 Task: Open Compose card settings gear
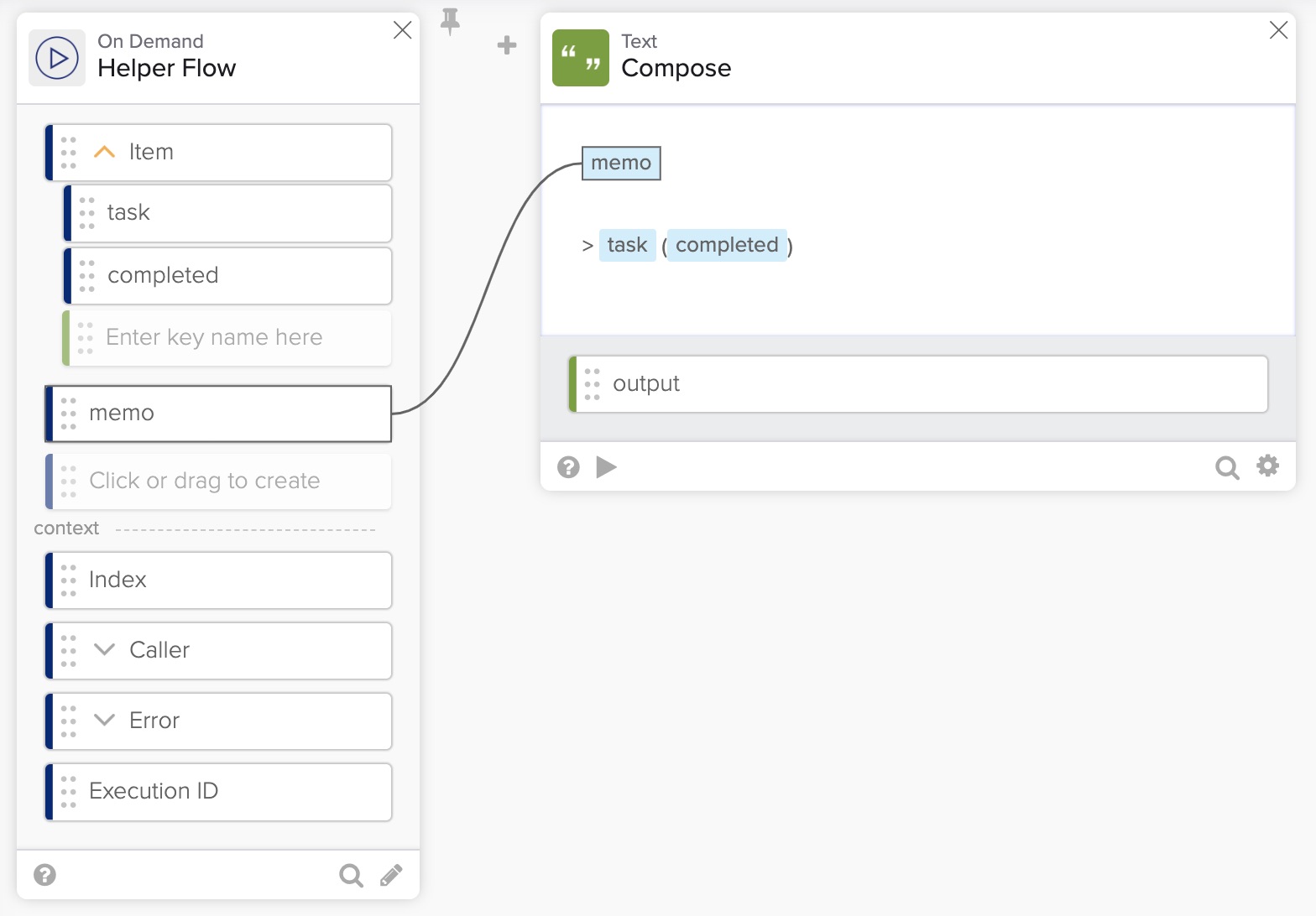point(1267,466)
